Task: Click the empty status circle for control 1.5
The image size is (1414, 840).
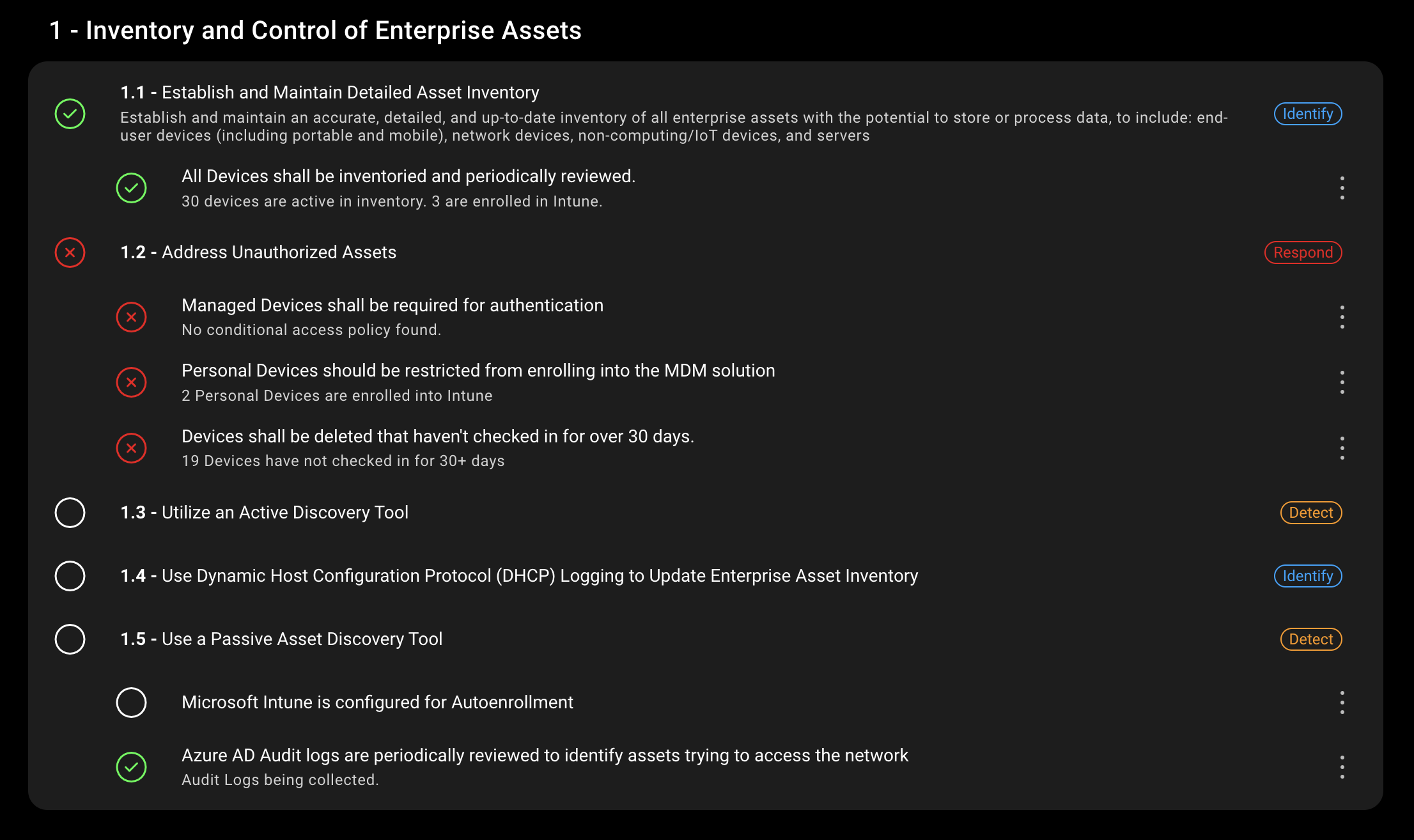Action: coord(70,639)
